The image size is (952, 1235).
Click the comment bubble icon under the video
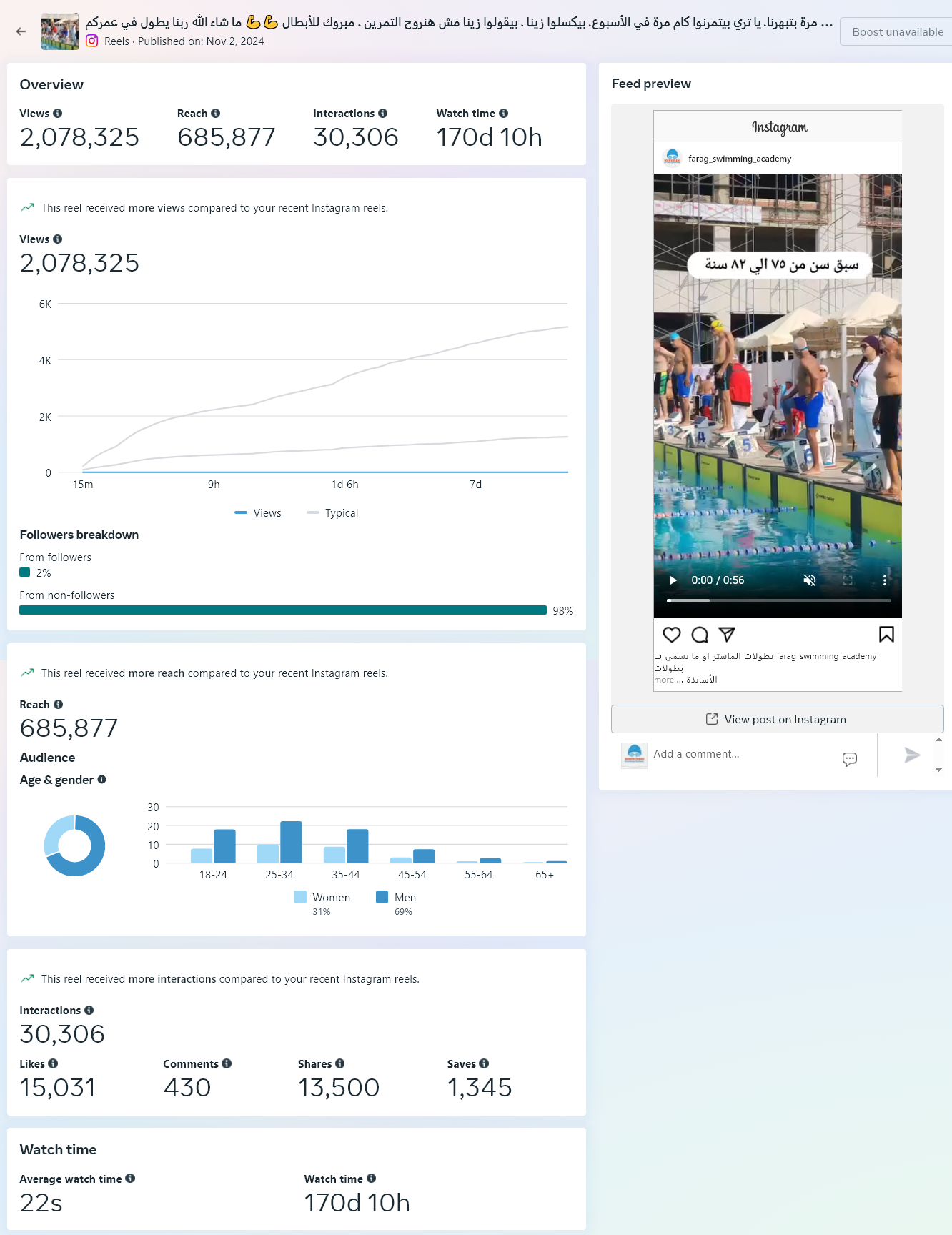click(700, 635)
